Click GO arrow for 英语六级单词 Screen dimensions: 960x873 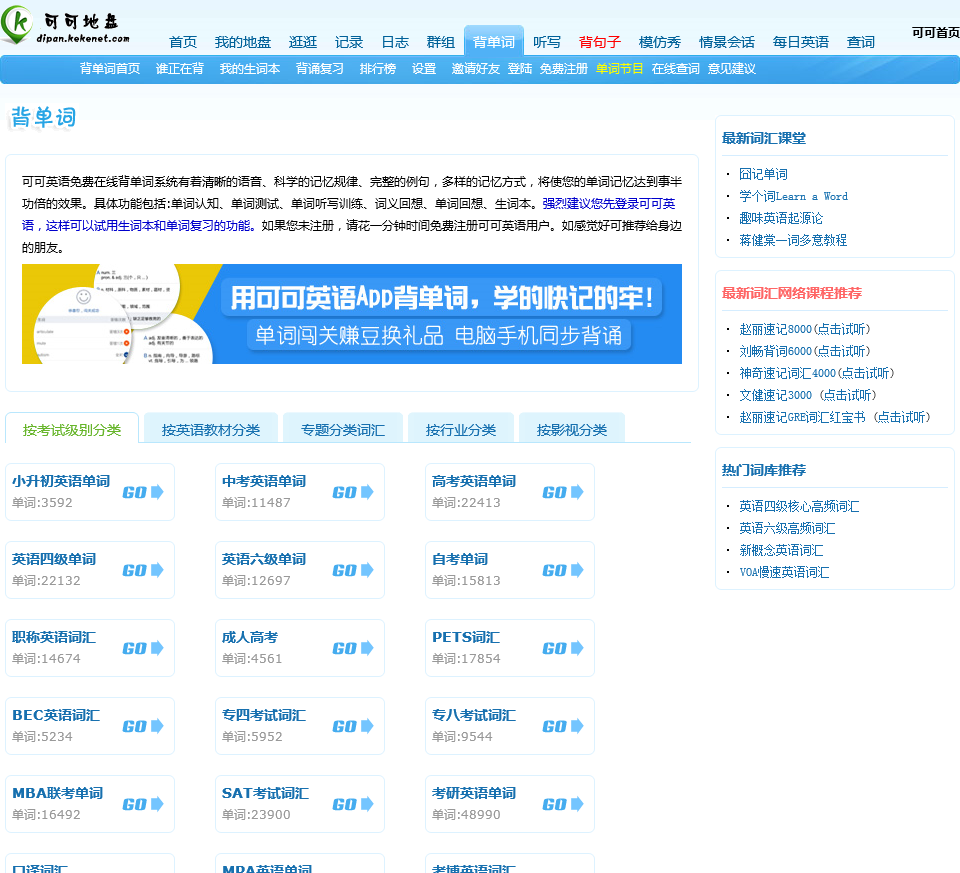tap(353, 570)
